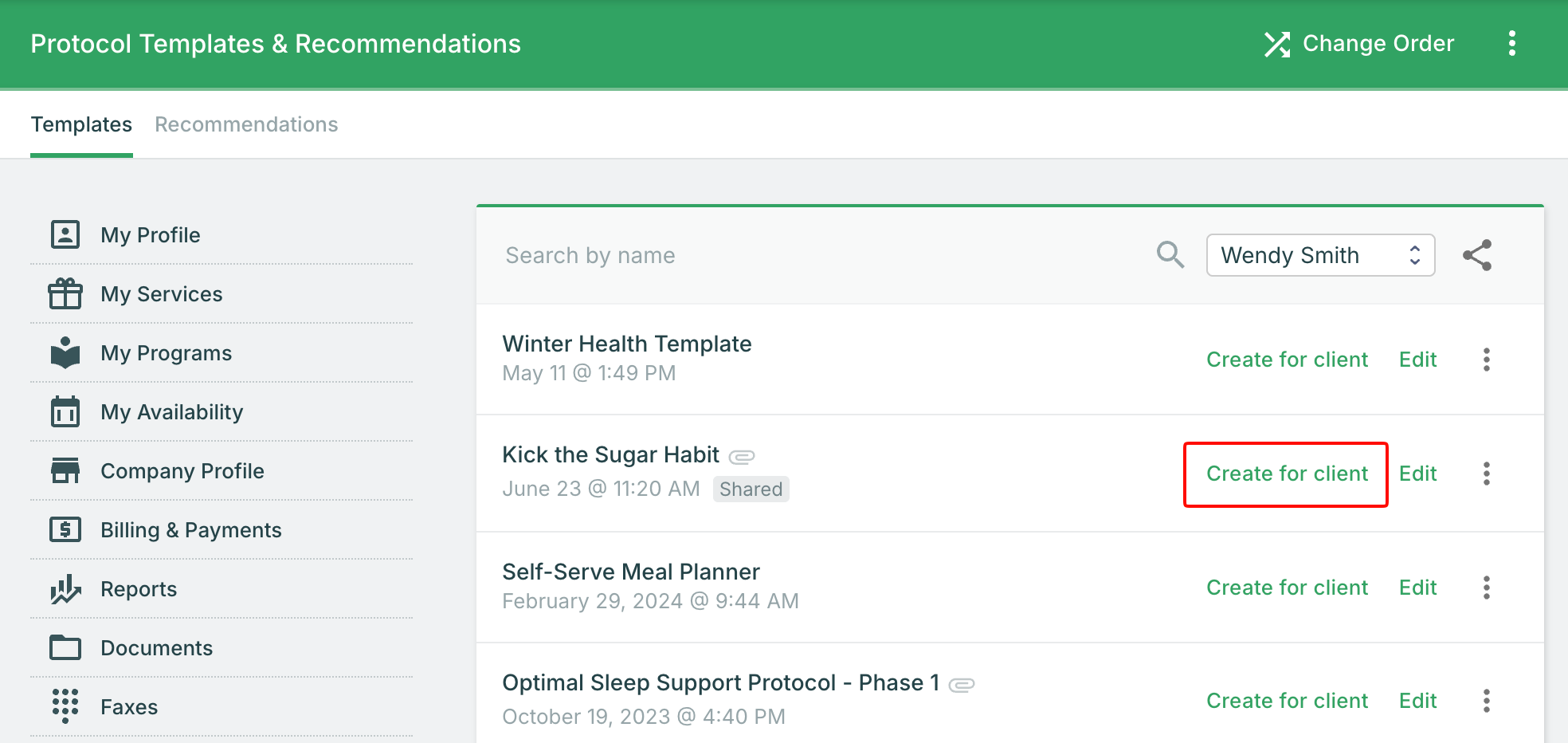
Task: Click the Reports chart icon
Action: coord(65,588)
